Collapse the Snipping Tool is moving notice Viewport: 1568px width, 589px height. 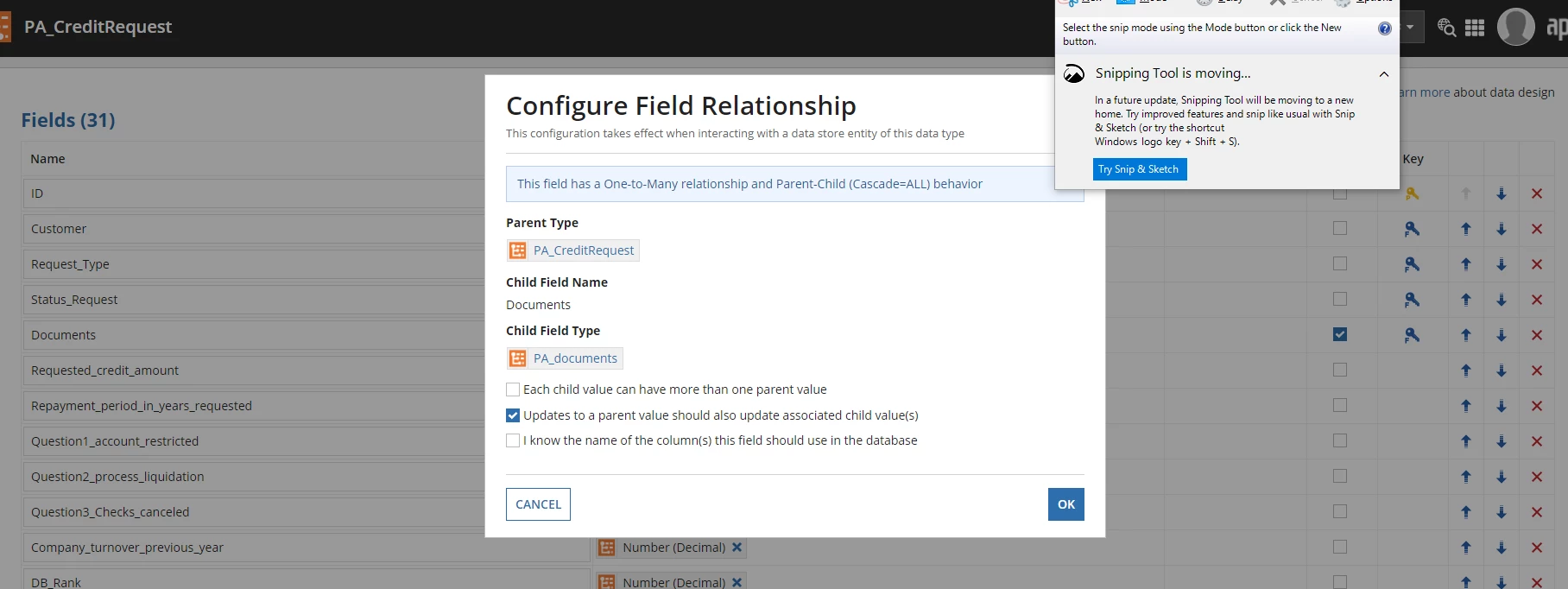point(1384,74)
